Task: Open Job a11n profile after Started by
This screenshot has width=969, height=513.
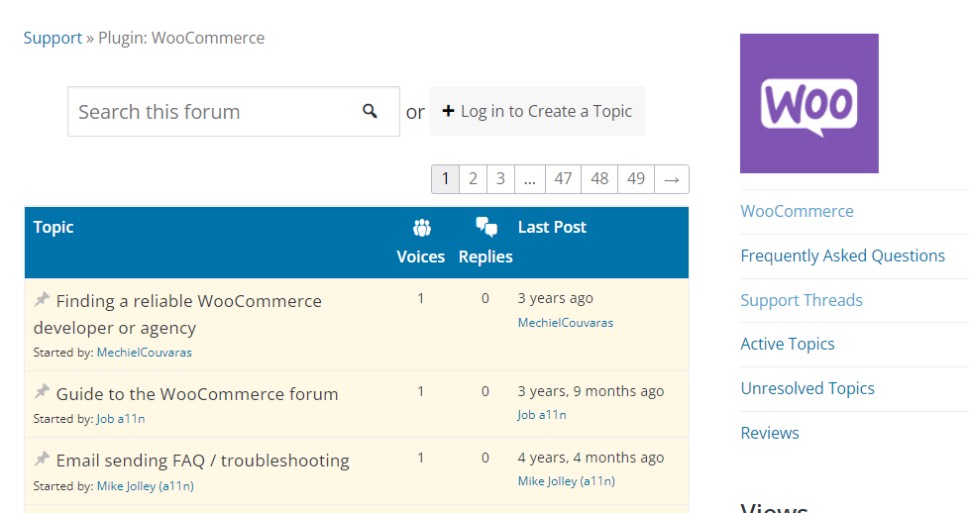Action: click(x=121, y=418)
